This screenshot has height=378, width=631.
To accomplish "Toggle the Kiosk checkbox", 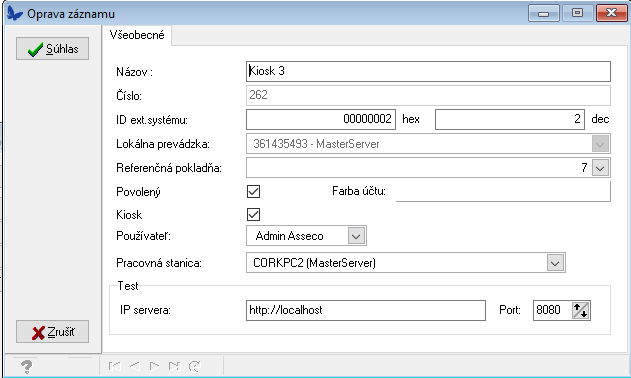I will click(x=254, y=214).
